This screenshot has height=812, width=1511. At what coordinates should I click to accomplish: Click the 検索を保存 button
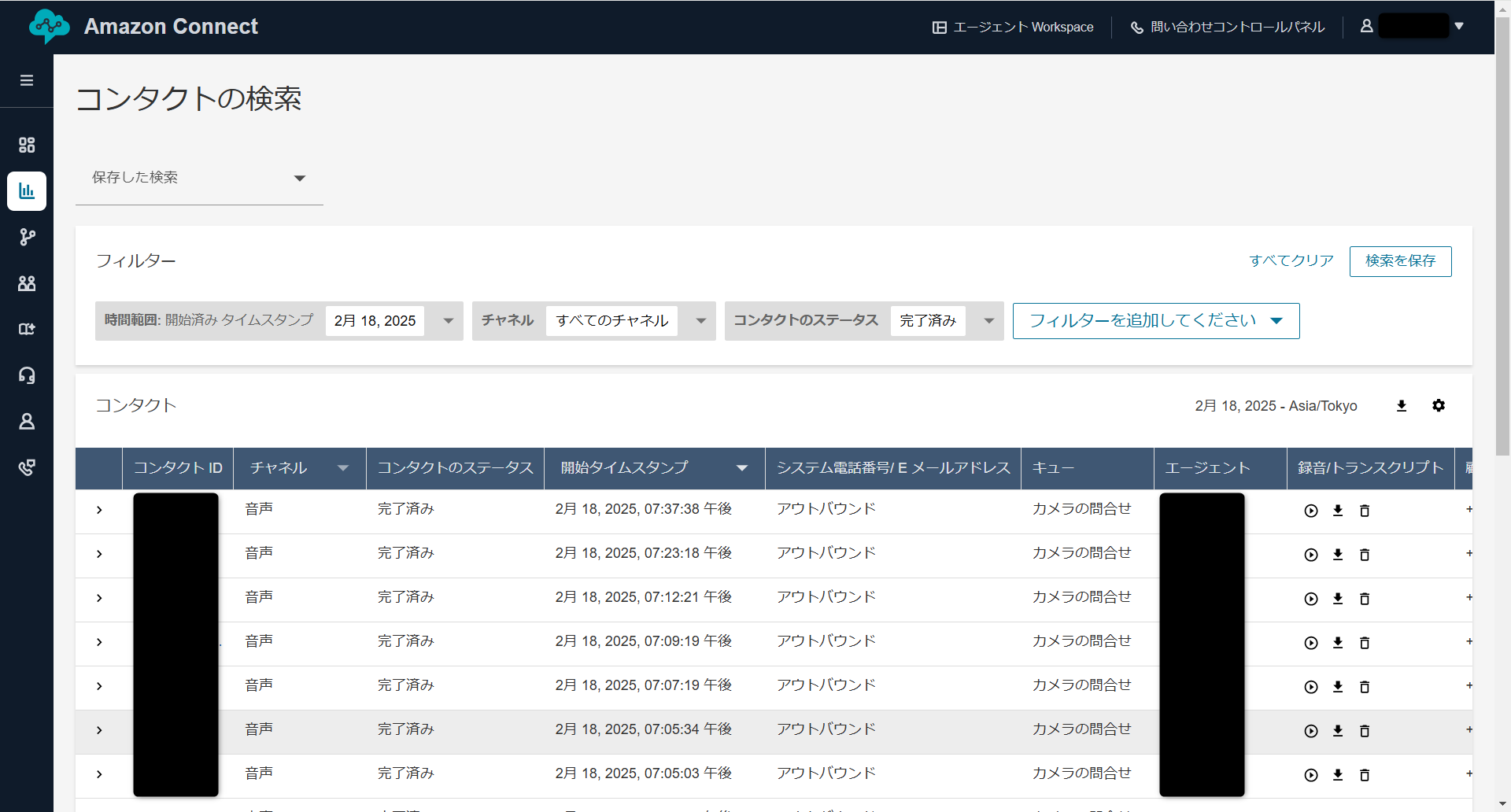pos(1400,261)
